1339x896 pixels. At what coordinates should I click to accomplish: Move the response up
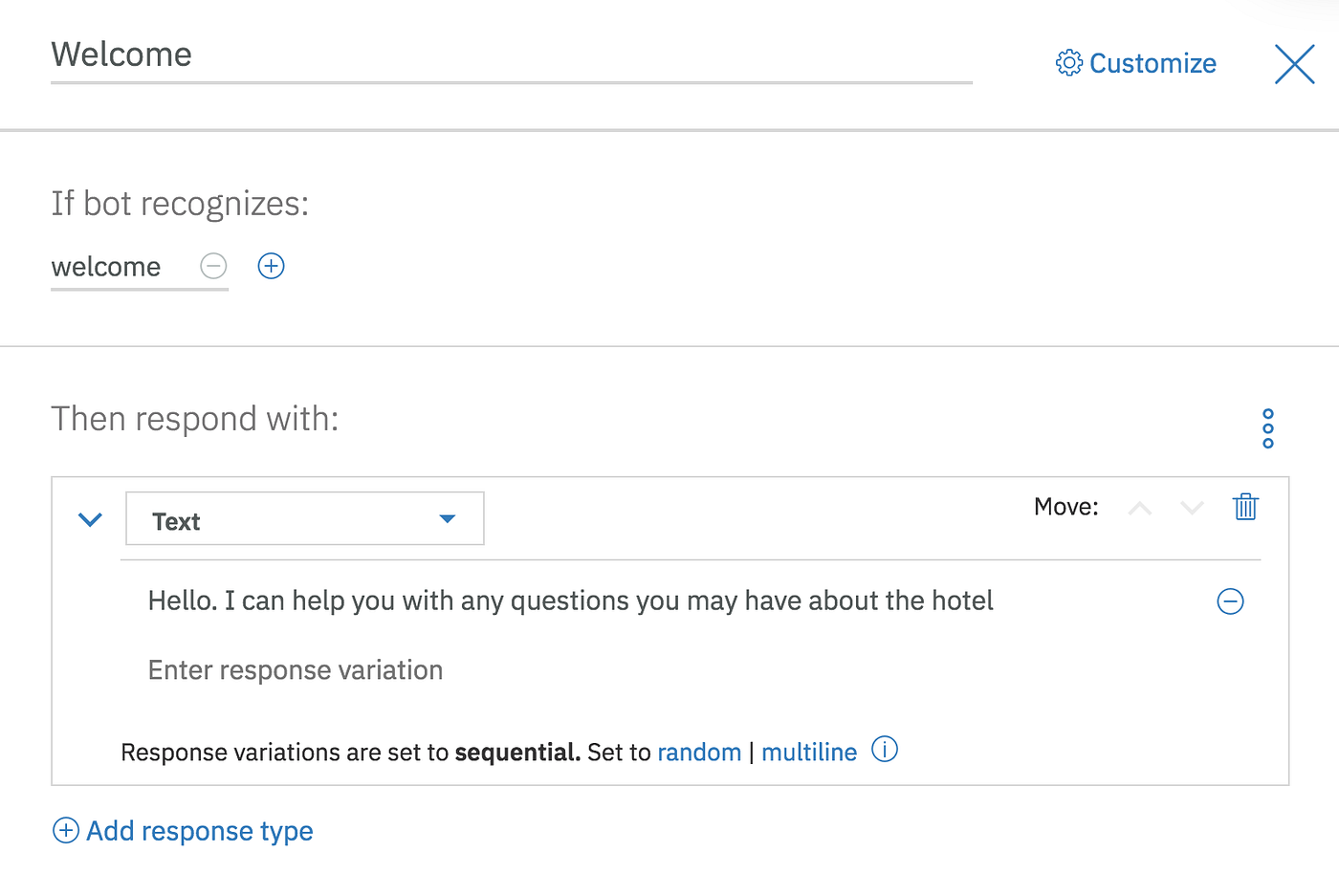(1139, 508)
